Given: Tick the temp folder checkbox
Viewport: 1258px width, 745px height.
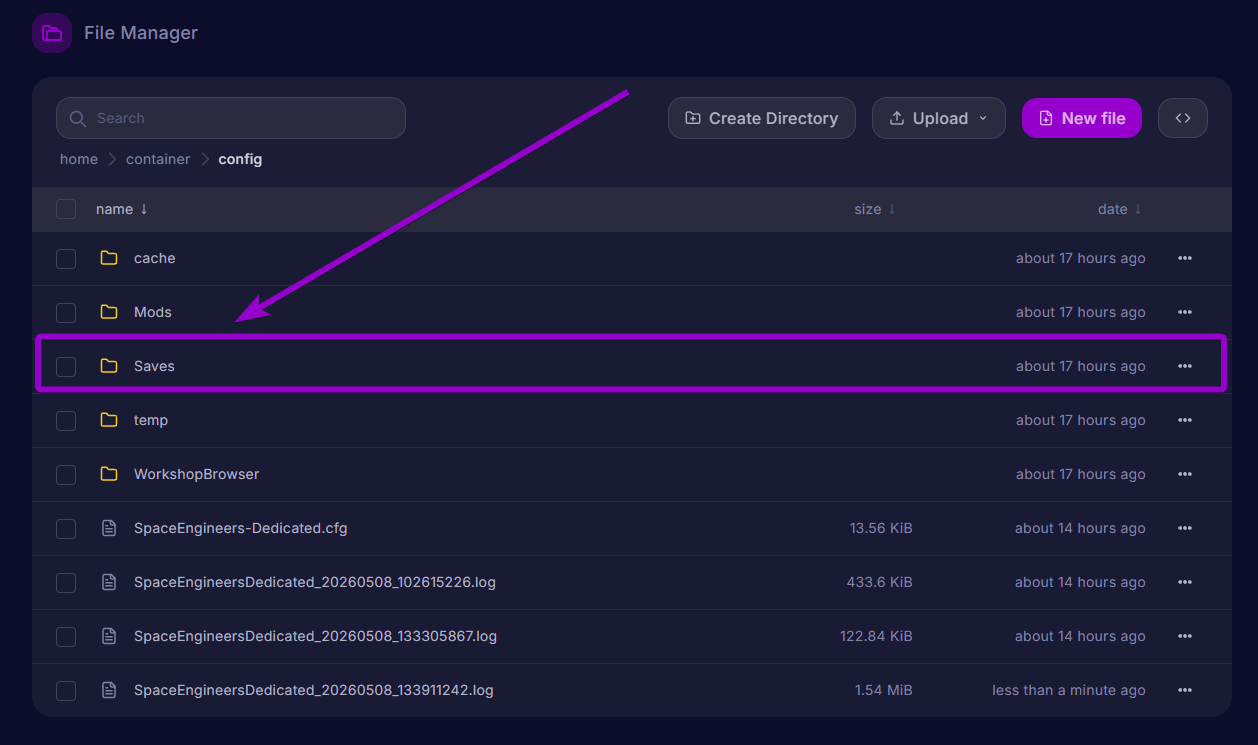Looking at the screenshot, I should [x=66, y=421].
